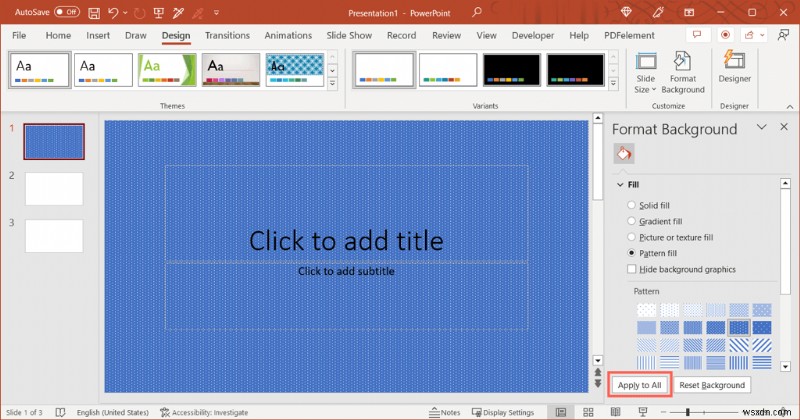Screen dimensions: 800x420
Task: Open Format Background ribbon button
Action: [683, 73]
